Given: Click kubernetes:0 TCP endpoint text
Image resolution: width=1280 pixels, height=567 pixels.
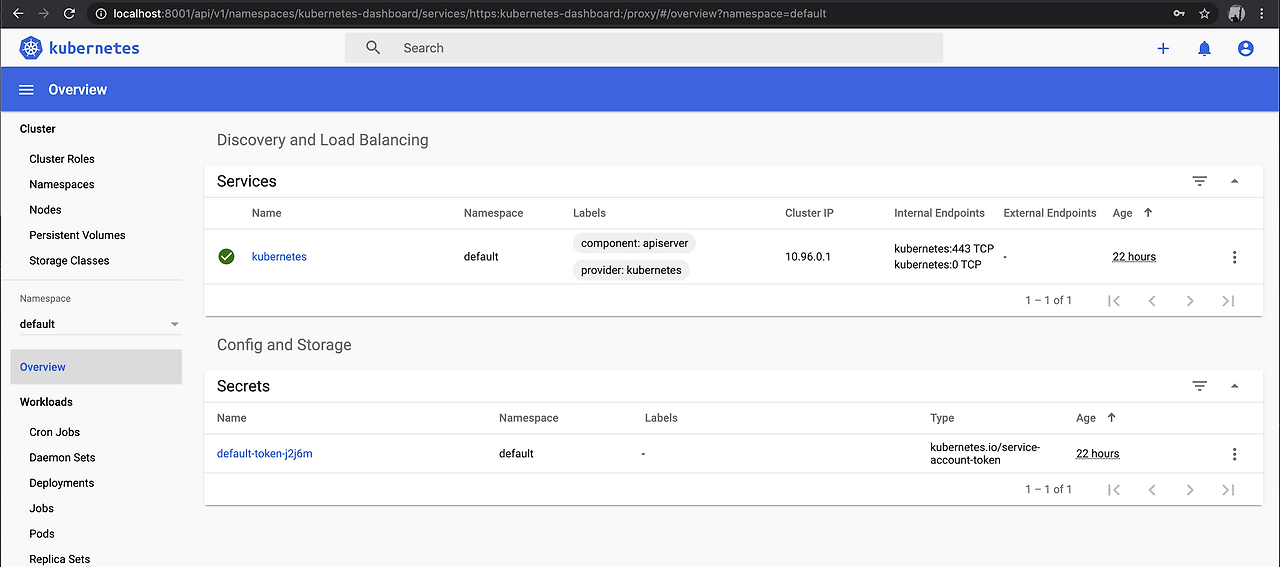Looking at the screenshot, I should pyautogui.click(x=938, y=265).
